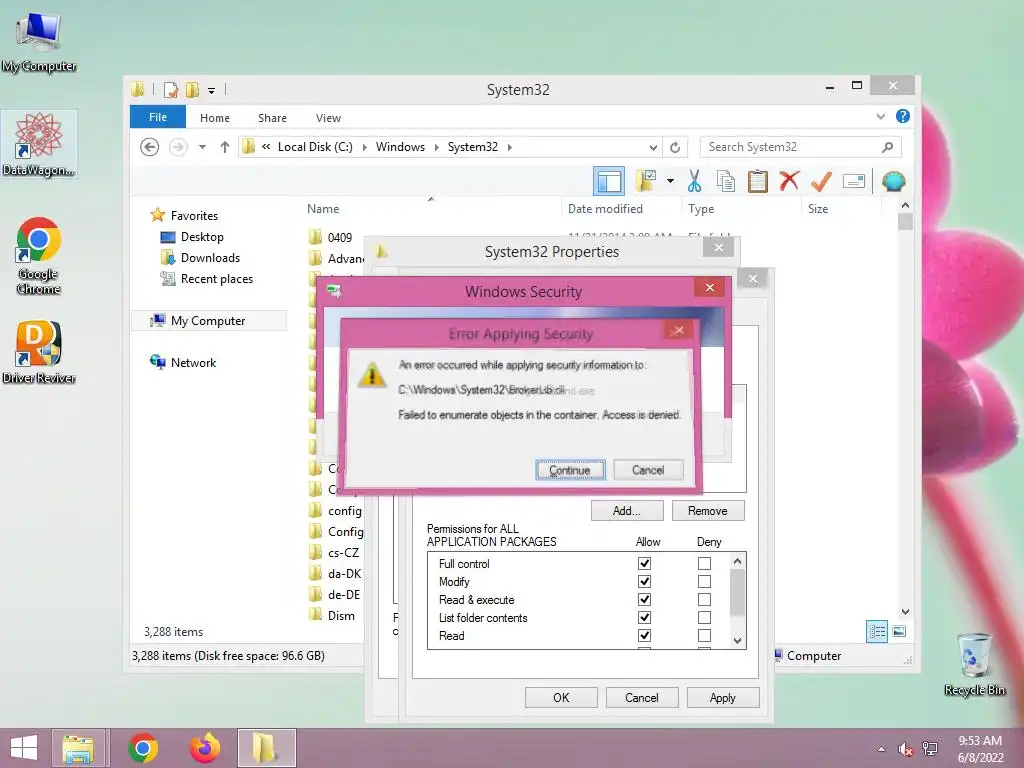
Task: Expand the ribbon with the chevron arrow
Action: point(880,117)
